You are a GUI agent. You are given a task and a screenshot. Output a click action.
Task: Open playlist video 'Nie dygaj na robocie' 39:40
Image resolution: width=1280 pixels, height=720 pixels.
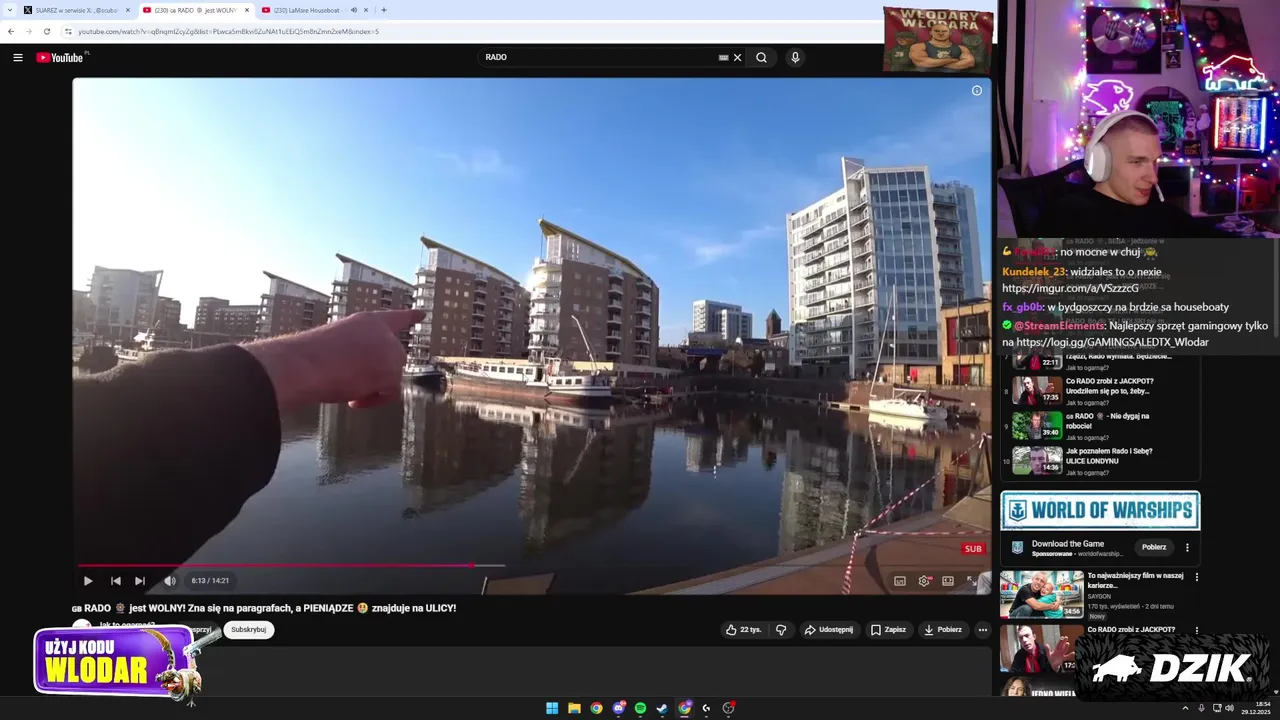(1100, 426)
